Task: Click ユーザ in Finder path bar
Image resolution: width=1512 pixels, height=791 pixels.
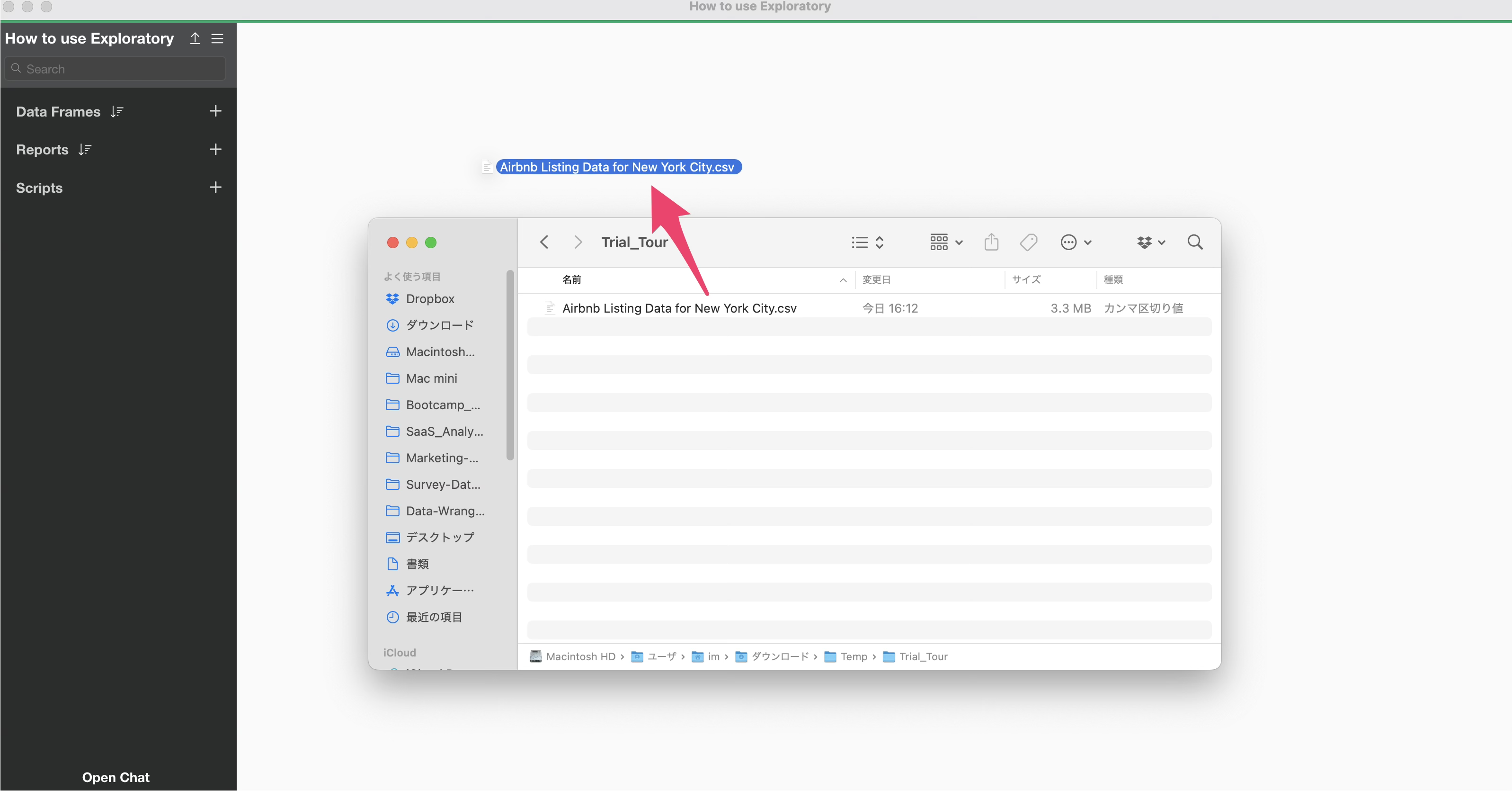Action: (653, 656)
